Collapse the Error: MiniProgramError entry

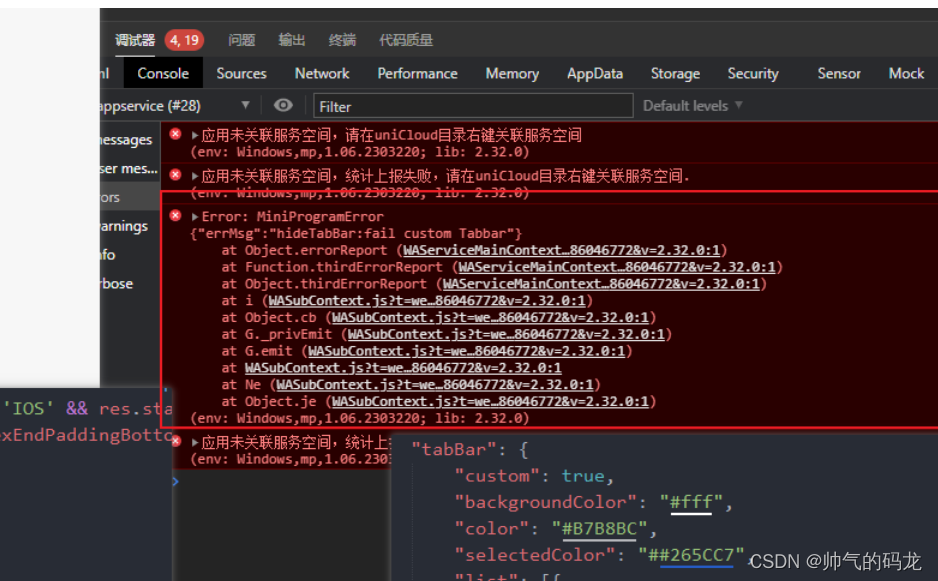click(195, 217)
